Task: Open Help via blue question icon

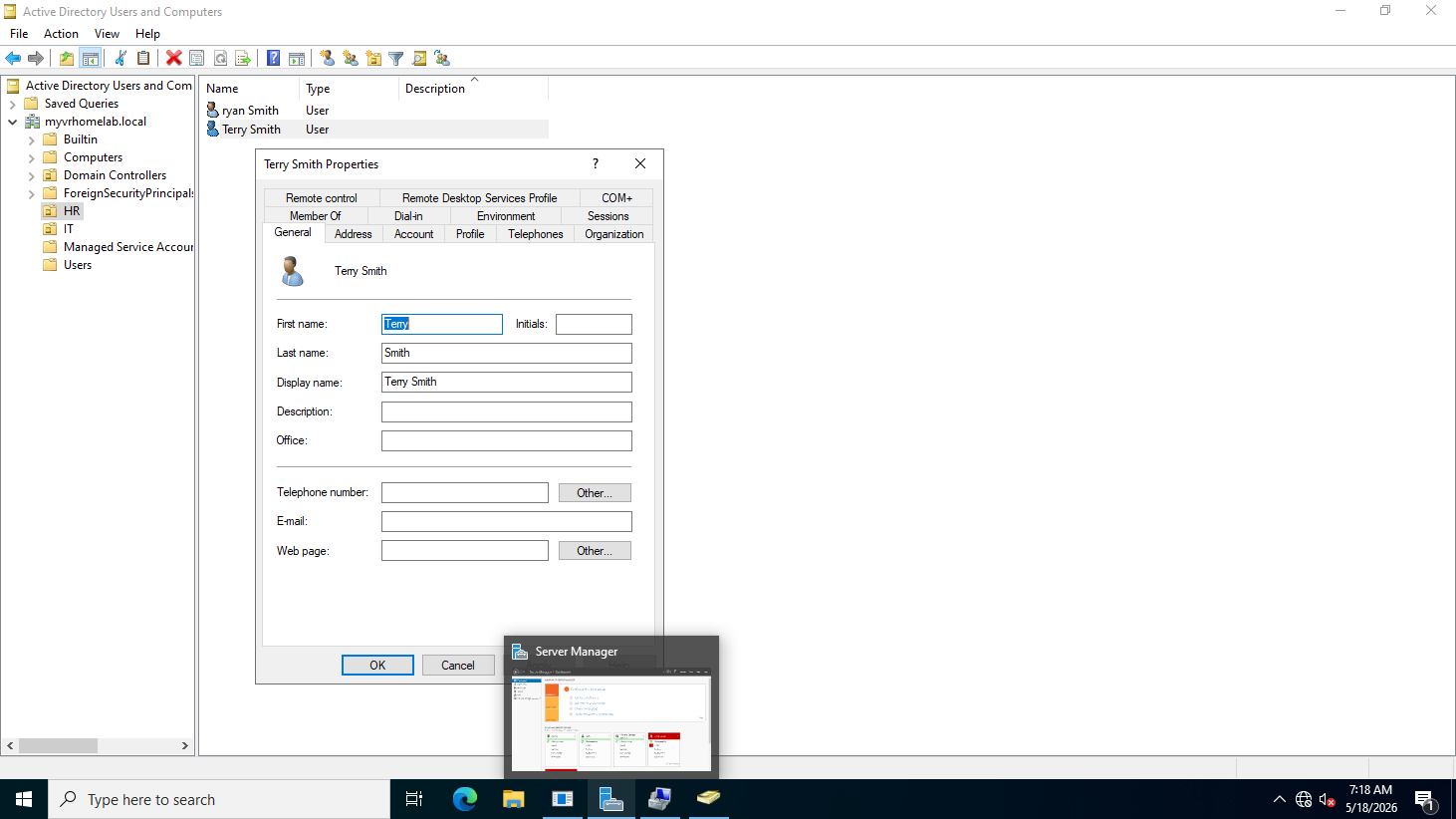Action: pyautogui.click(x=273, y=59)
